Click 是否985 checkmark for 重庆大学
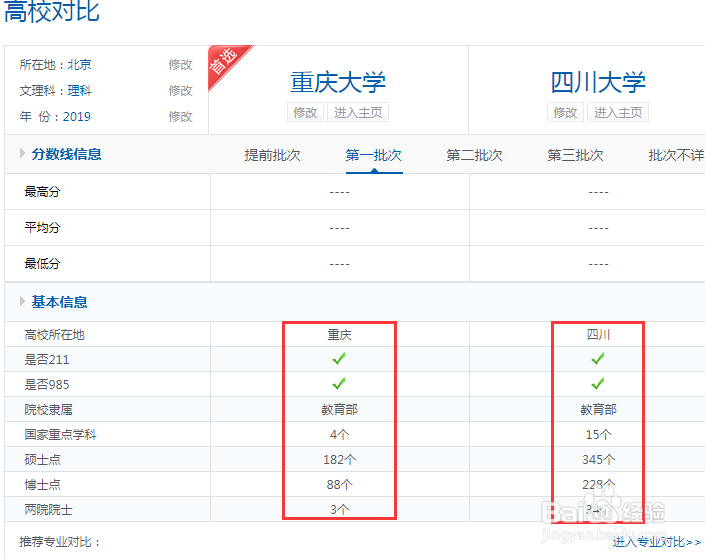 [339, 384]
